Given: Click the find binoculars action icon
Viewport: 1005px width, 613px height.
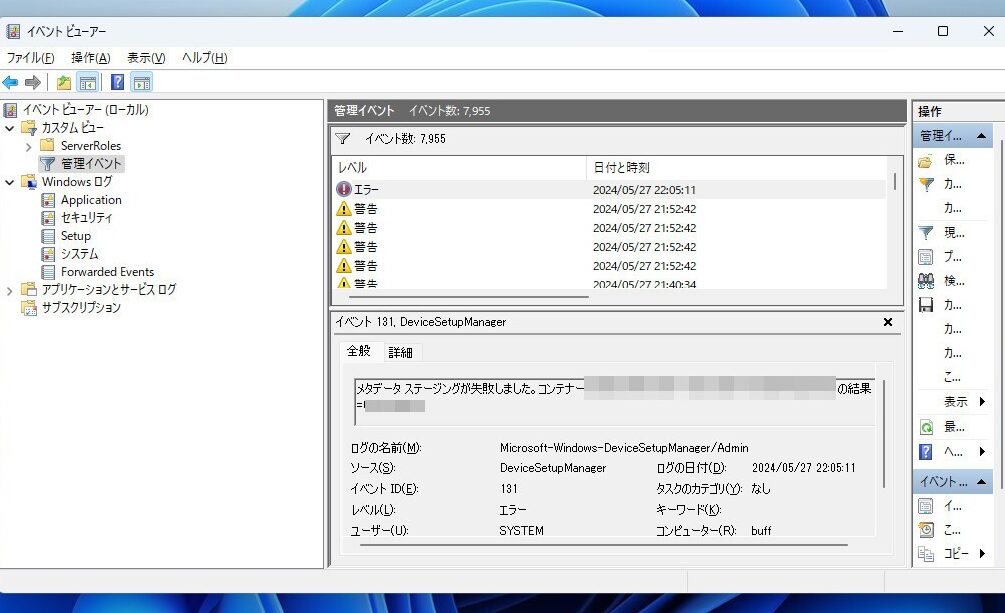Looking at the screenshot, I should [926, 281].
